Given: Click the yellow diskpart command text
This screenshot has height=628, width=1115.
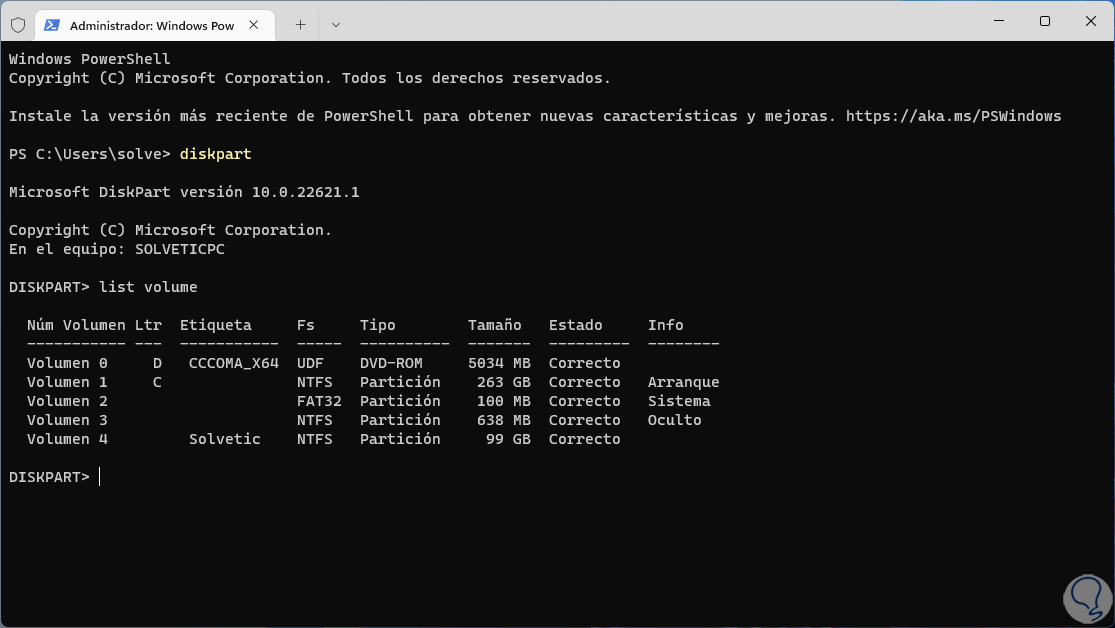Looking at the screenshot, I should pyautogui.click(x=215, y=154).
